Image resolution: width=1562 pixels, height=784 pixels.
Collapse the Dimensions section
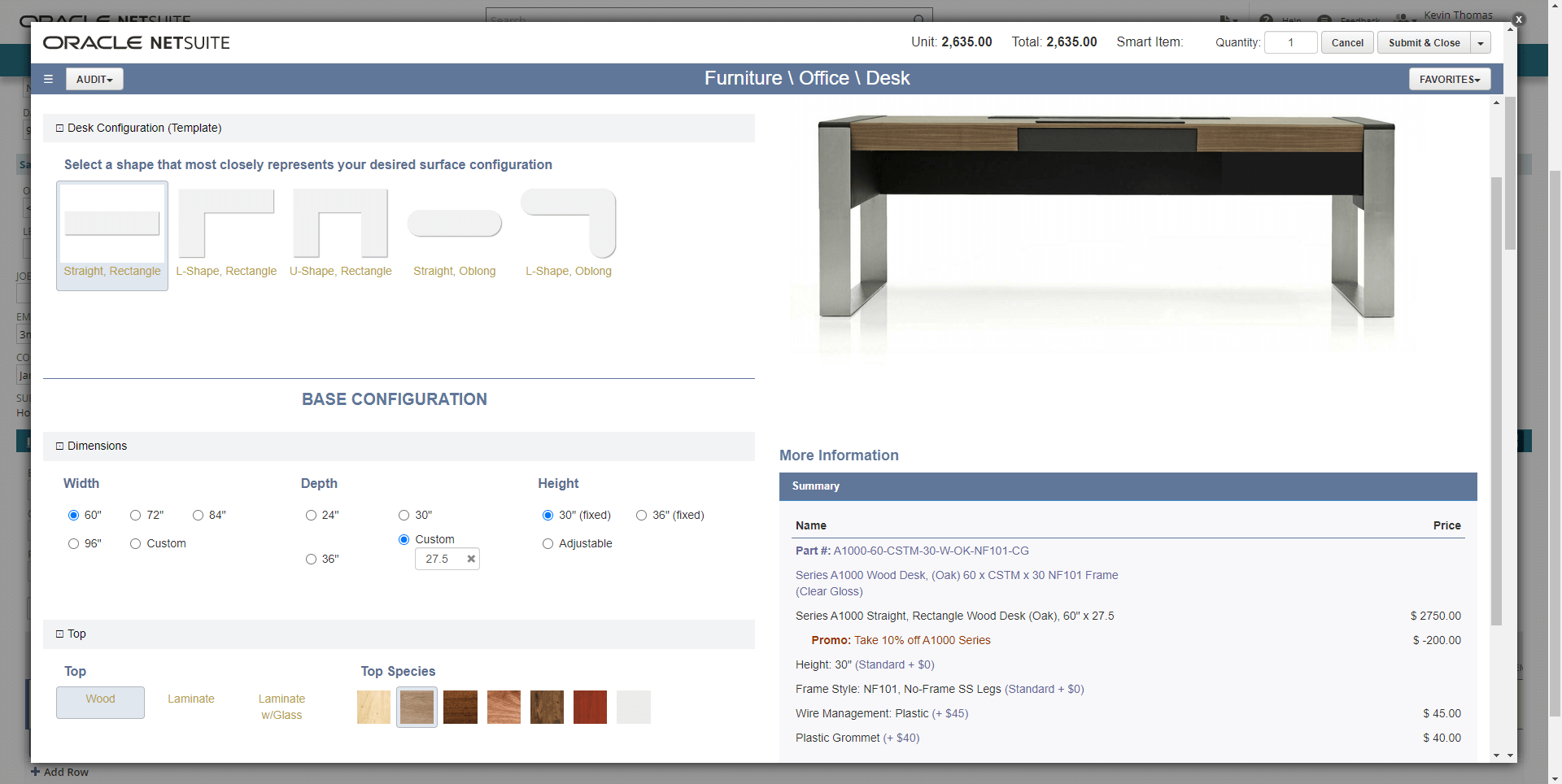(x=59, y=446)
